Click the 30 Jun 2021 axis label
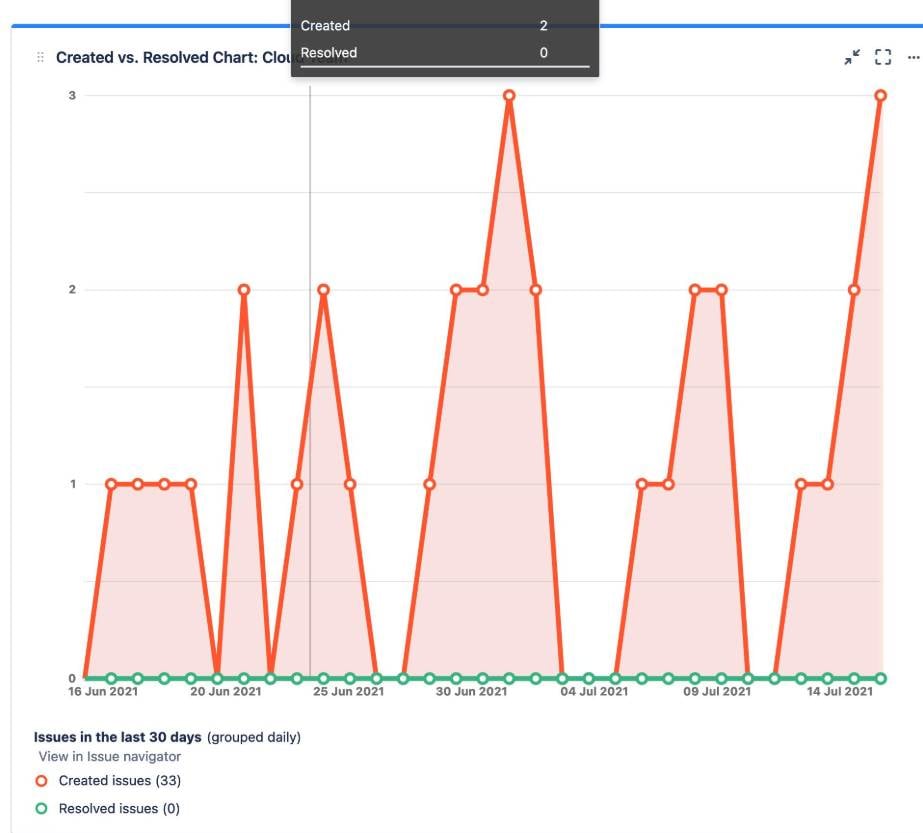 (x=472, y=692)
